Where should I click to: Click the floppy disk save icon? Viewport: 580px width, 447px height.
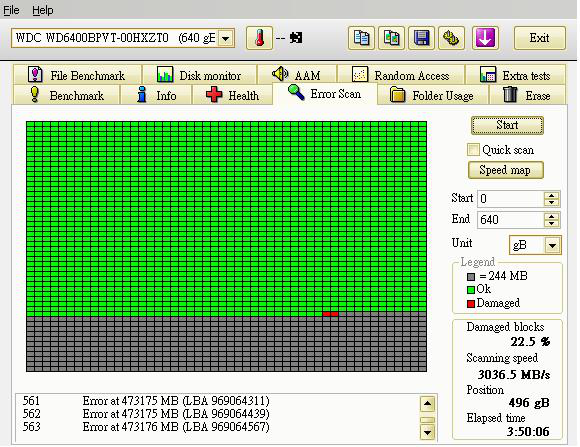421,38
